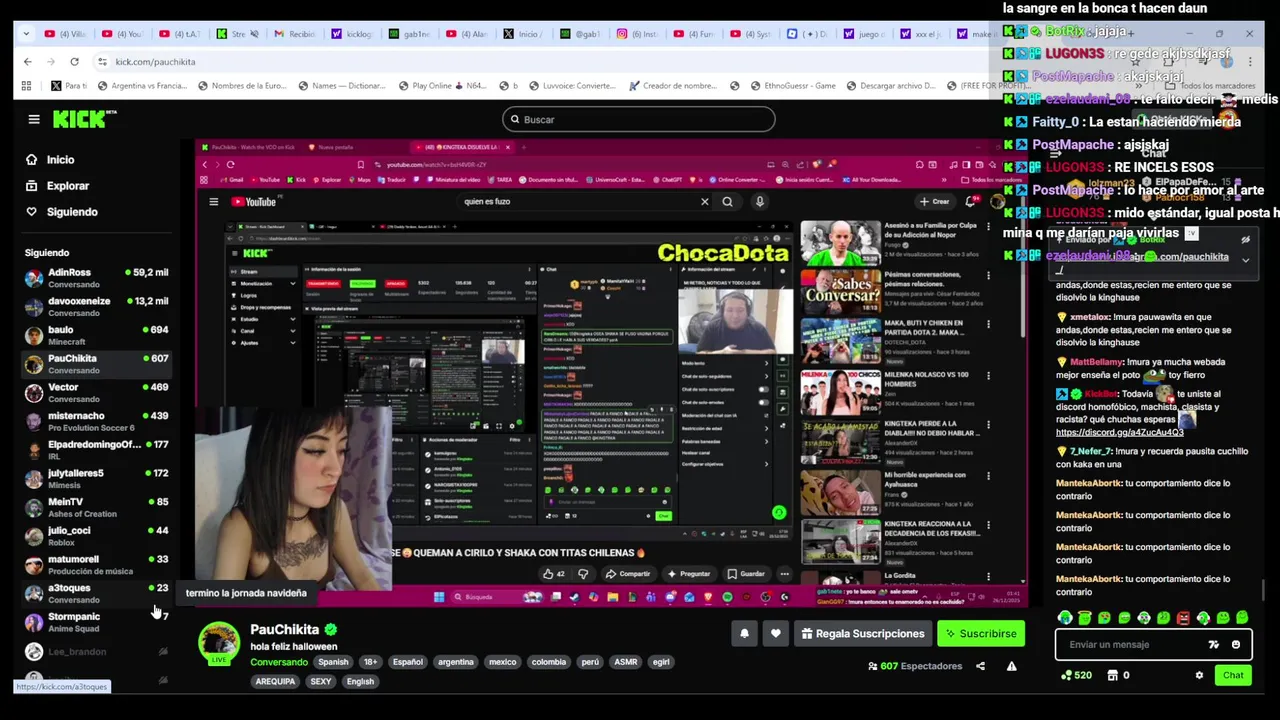Click the 520 channel points icon
Image resolution: width=1280 pixels, height=720 pixels.
(x=1066, y=675)
